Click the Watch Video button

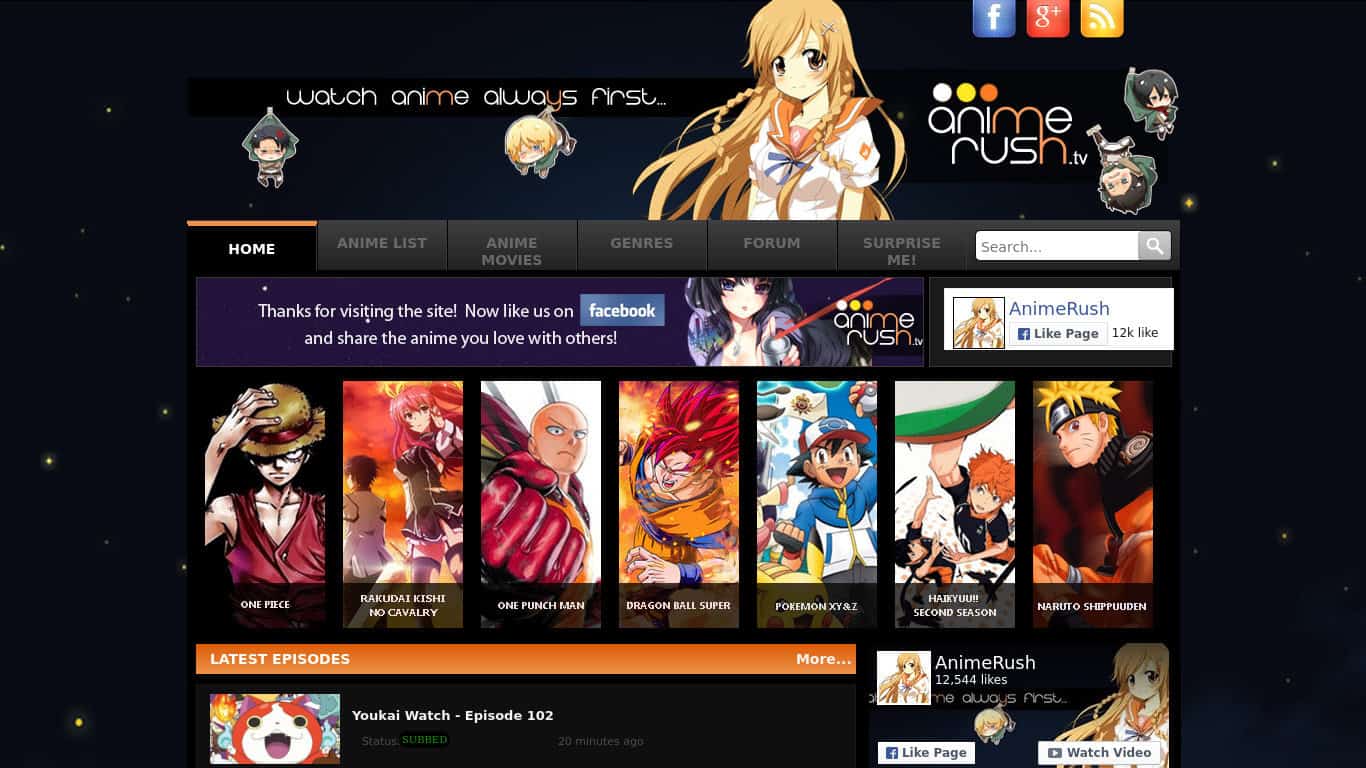1099,752
